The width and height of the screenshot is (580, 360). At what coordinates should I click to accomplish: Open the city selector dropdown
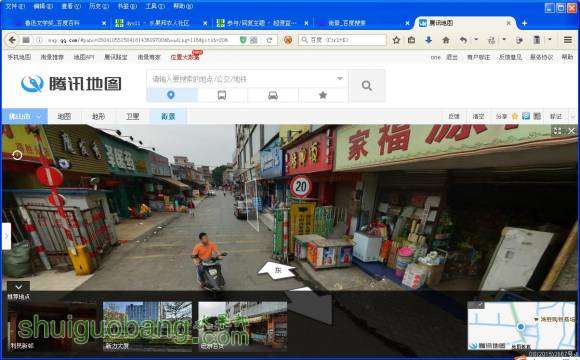pos(24,116)
